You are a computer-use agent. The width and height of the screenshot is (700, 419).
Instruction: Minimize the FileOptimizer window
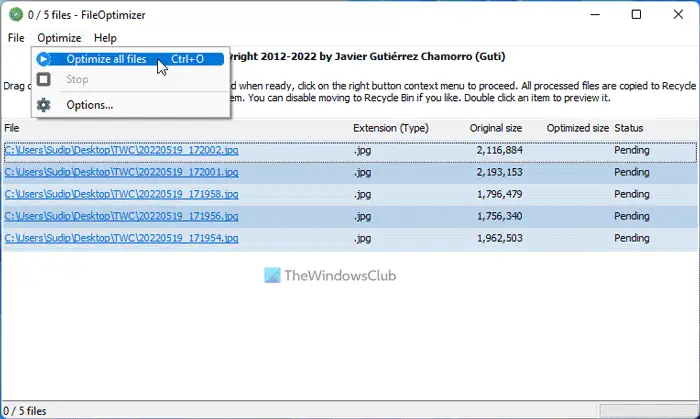pos(595,15)
